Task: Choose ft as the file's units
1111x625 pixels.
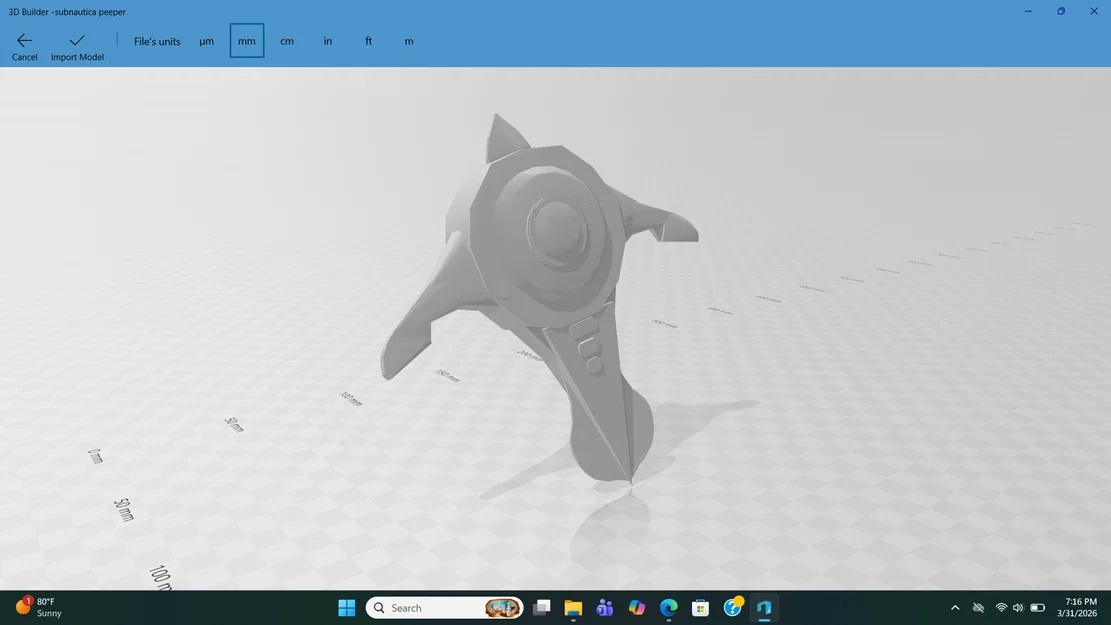Action: coord(368,41)
